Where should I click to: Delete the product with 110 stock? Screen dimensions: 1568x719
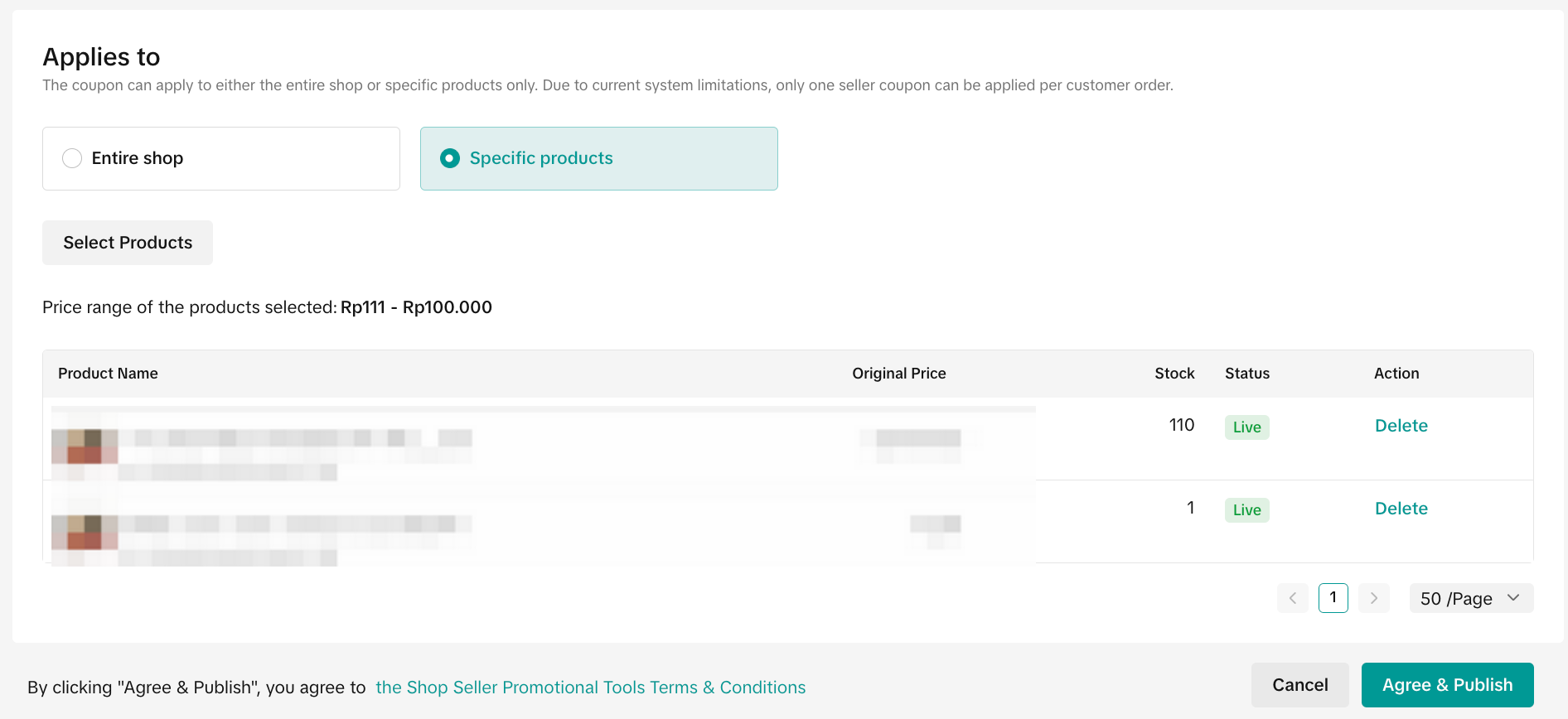click(1401, 426)
